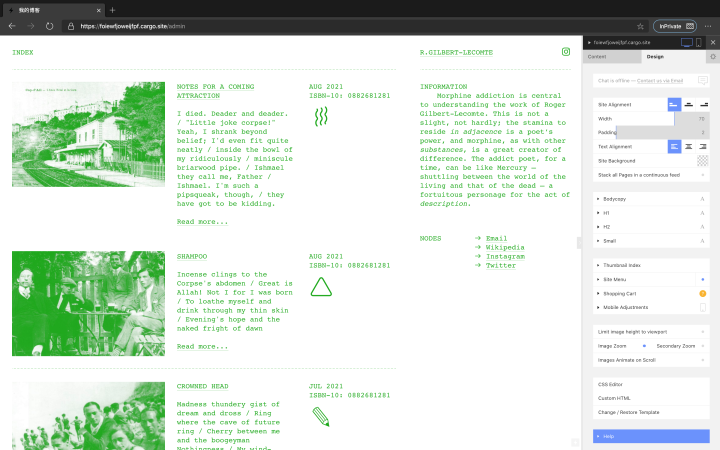Viewport: 720px width, 450px height.
Task: Toggle the Secondary Zoom option
Action: pos(703,346)
